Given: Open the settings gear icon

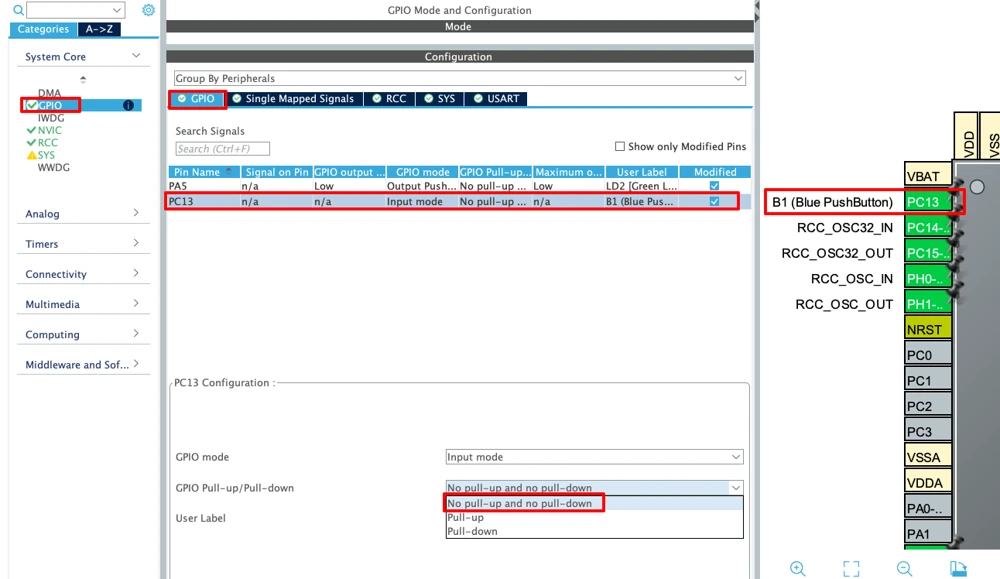Looking at the screenshot, I should click(x=148, y=10).
